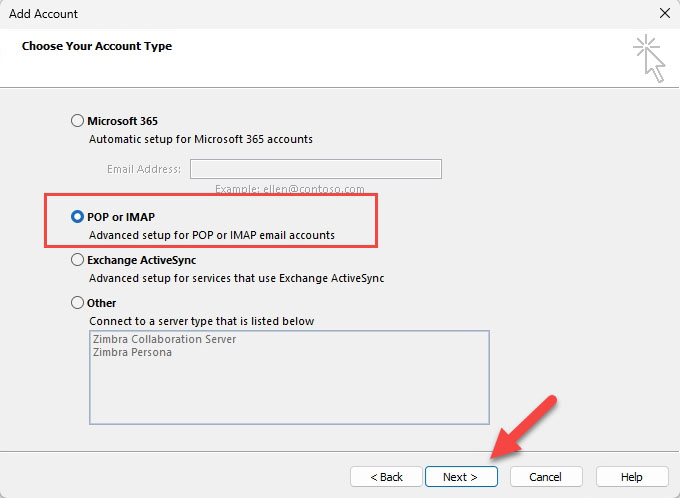Click the Automatic setup for Microsoft 365 description

[200, 139]
